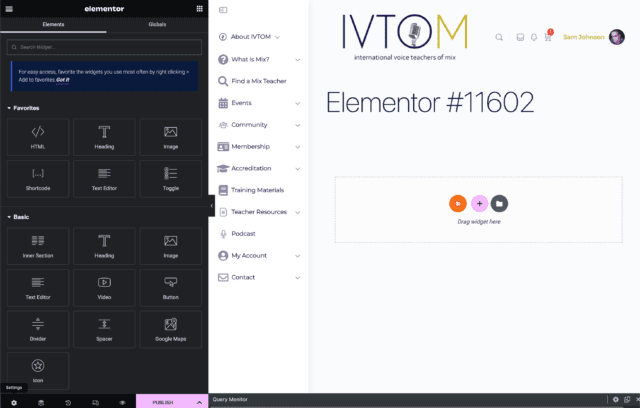Screen dimensions: 640x408
Task: Open the Elementor hamburger menu
Action: [8, 8]
